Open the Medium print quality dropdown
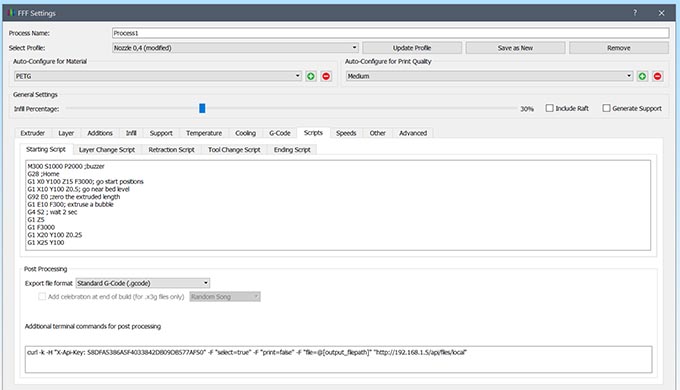 (x=489, y=76)
